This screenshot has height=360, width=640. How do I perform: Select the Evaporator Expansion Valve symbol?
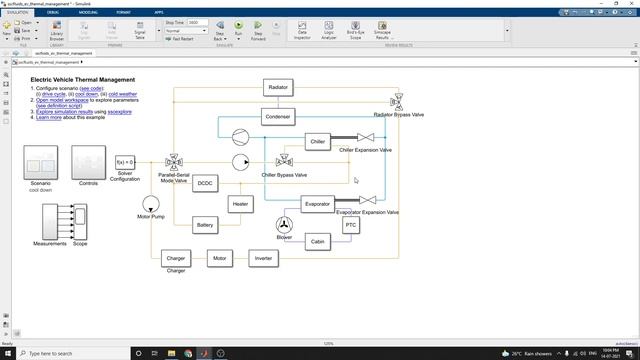click(x=367, y=200)
